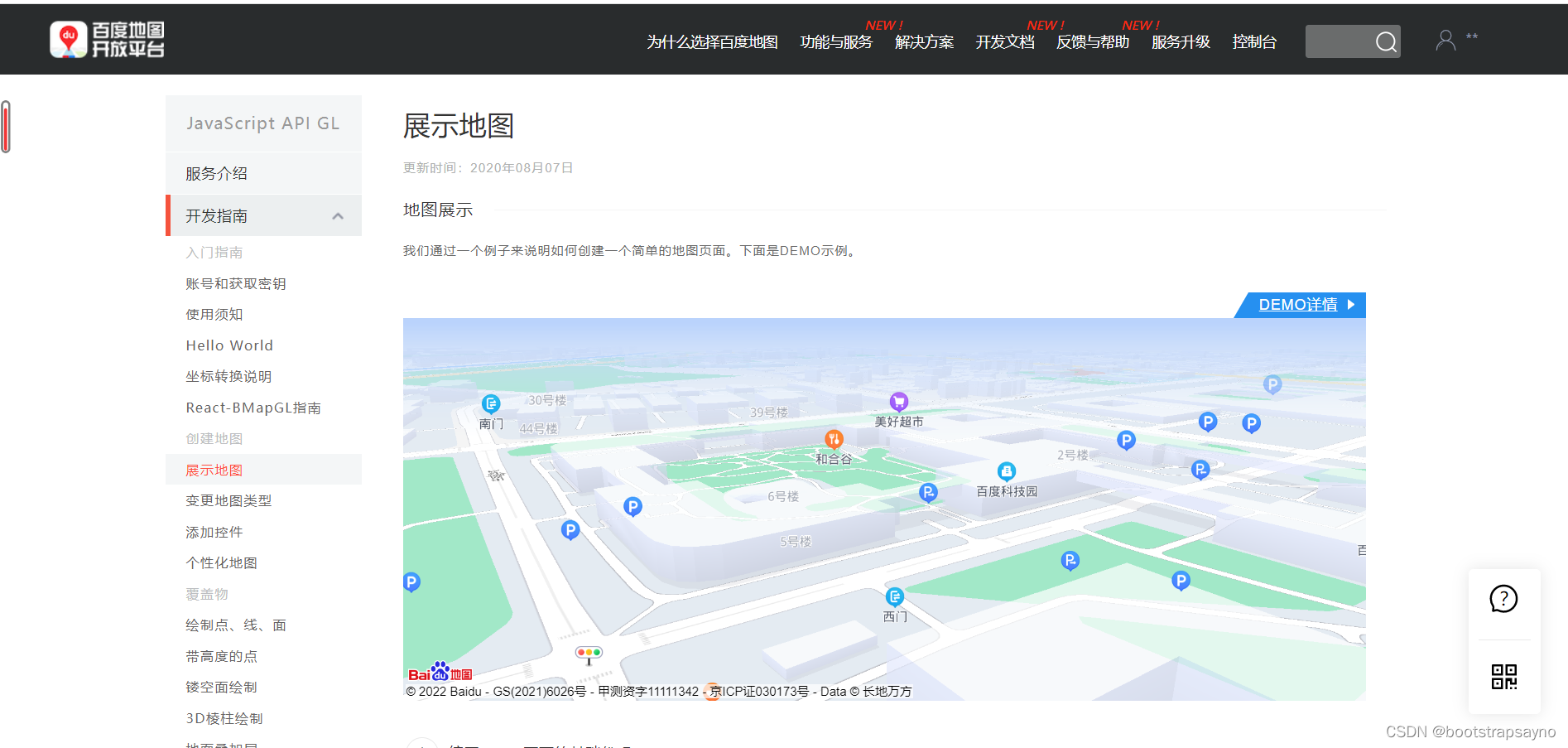The height and width of the screenshot is (748, 1568).
Task: Select 展示地图 in sidebar
Action: 263,470
